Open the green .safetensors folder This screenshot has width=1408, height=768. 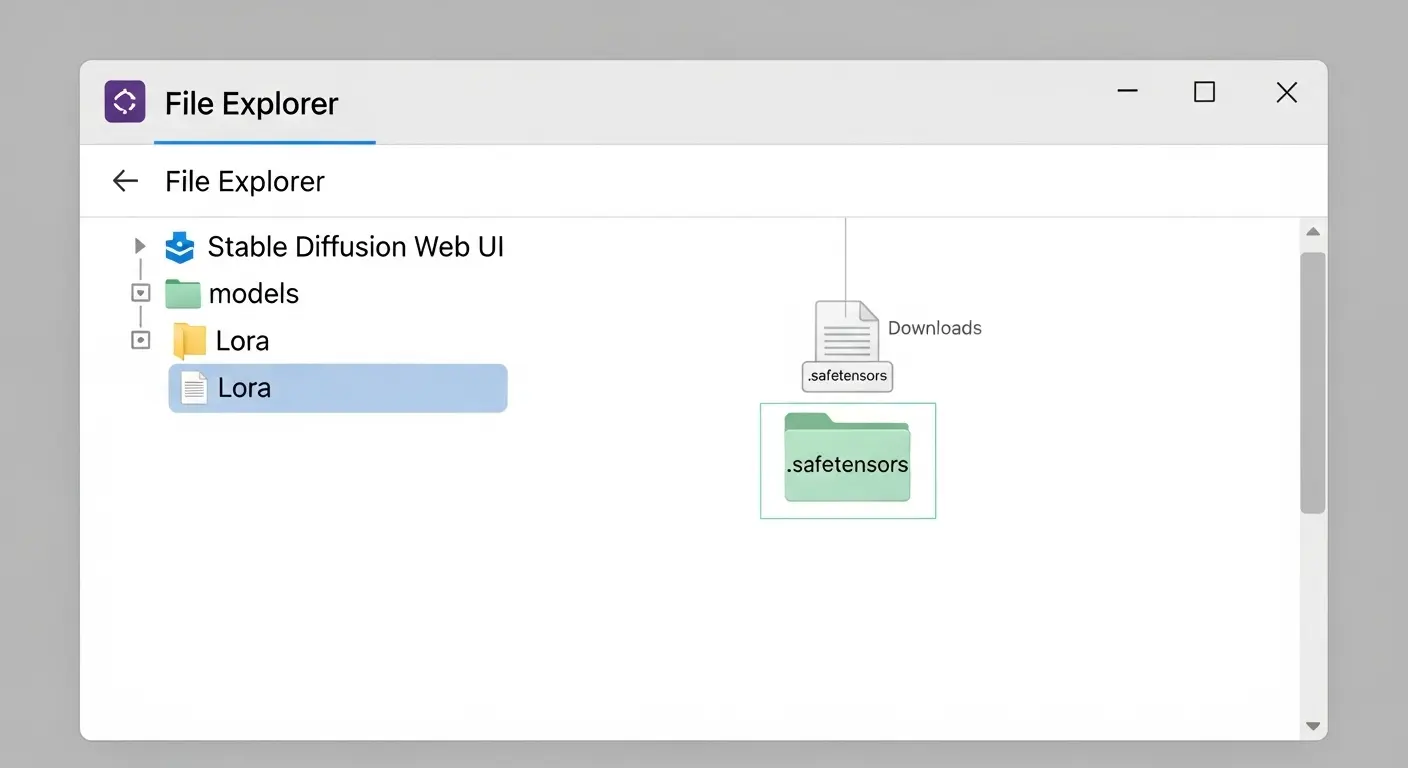pyautogui.click(x=847, y=459)
